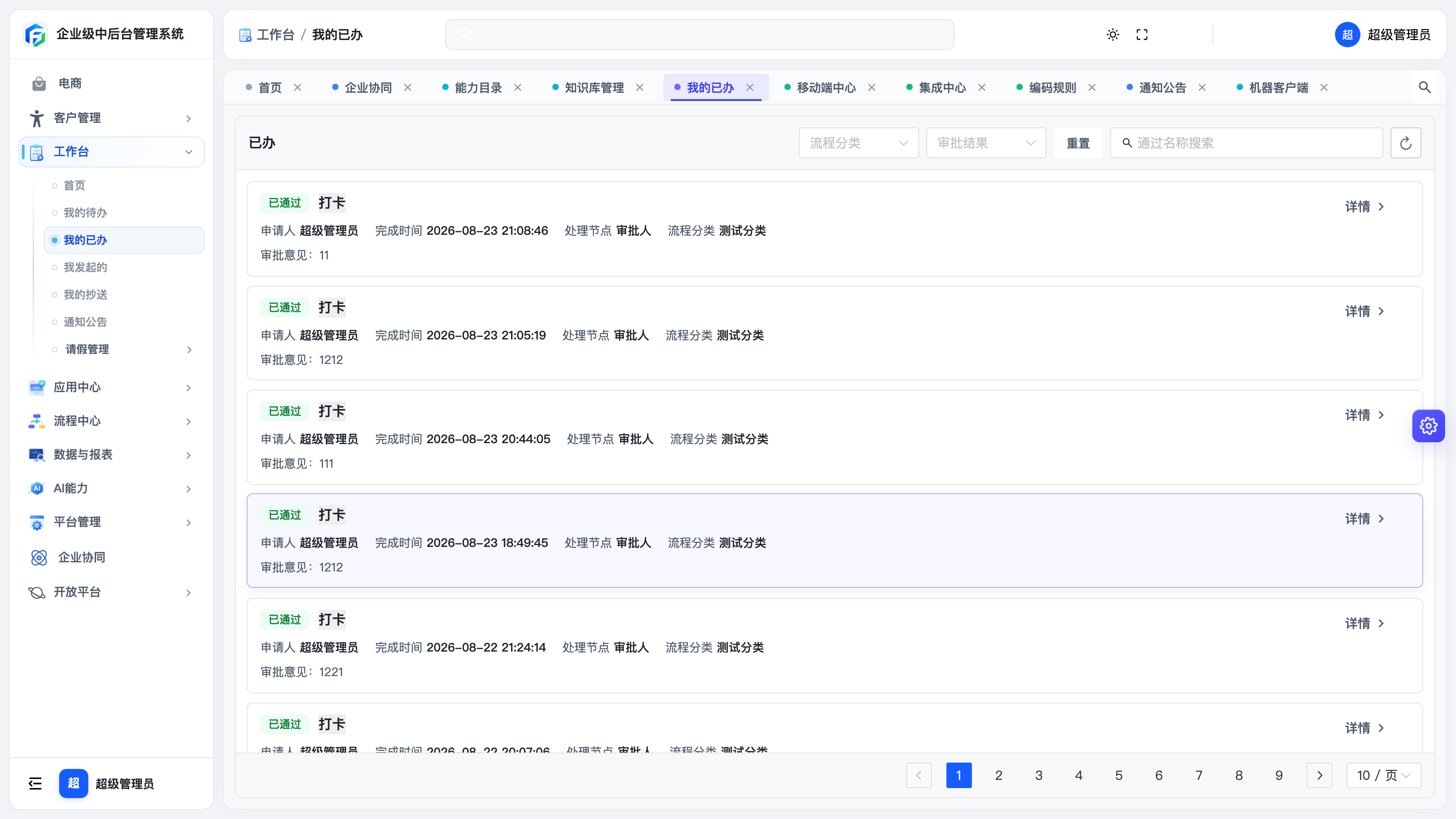Image resolution: width=1456 pixels, height=819 pixels.
Task: Click the 客户管理 person icon
Action: click(x=37, y=118)
